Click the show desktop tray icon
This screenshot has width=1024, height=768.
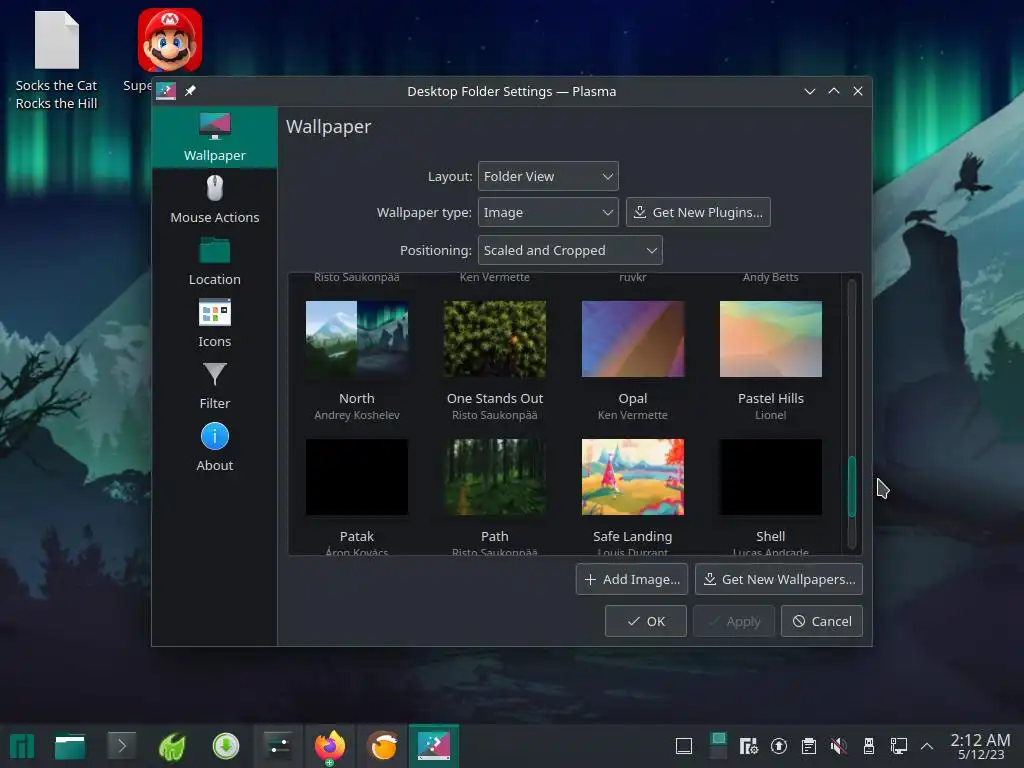coord(684,746)
